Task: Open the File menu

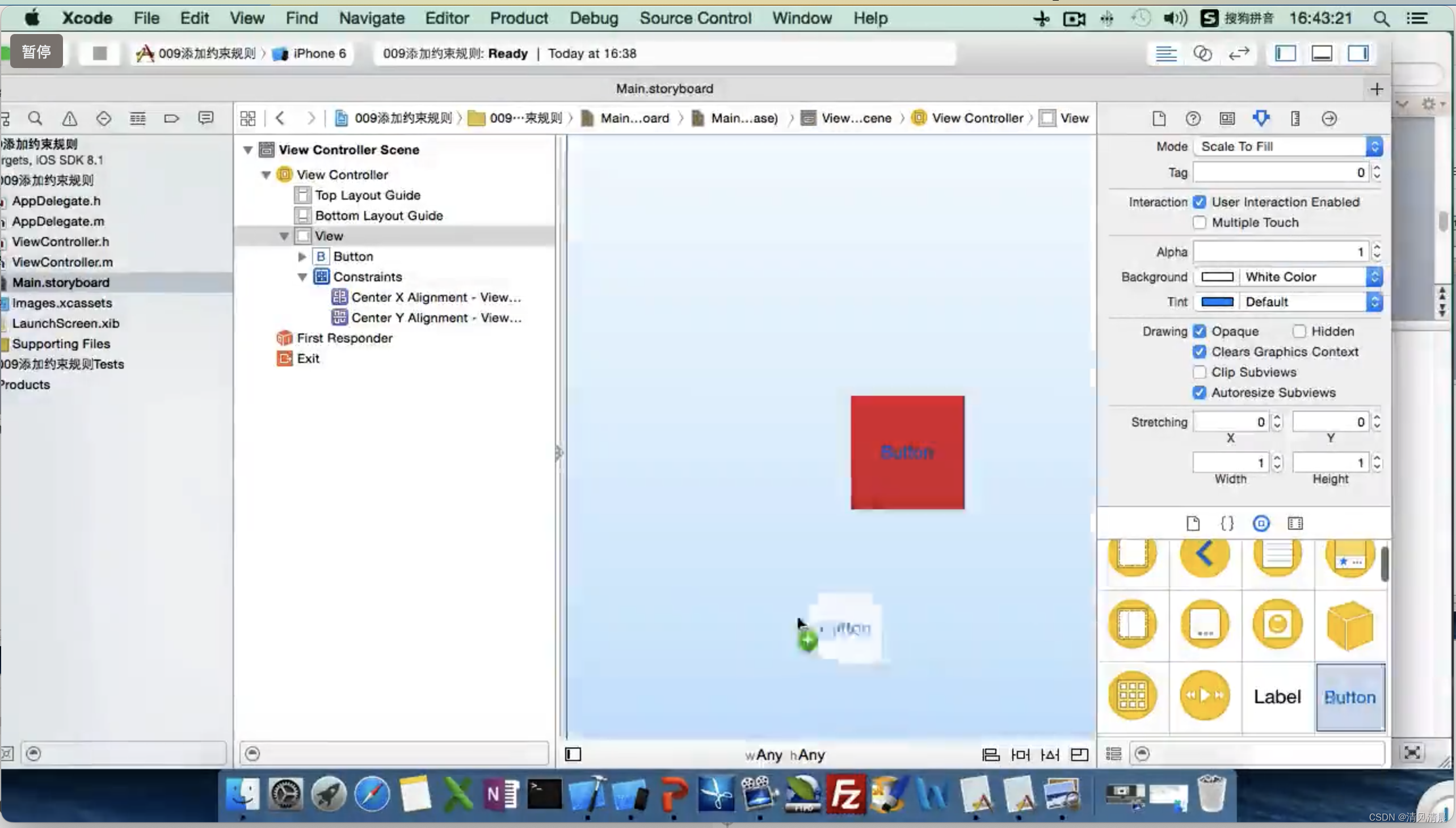Action: click(x=146, y=18)
